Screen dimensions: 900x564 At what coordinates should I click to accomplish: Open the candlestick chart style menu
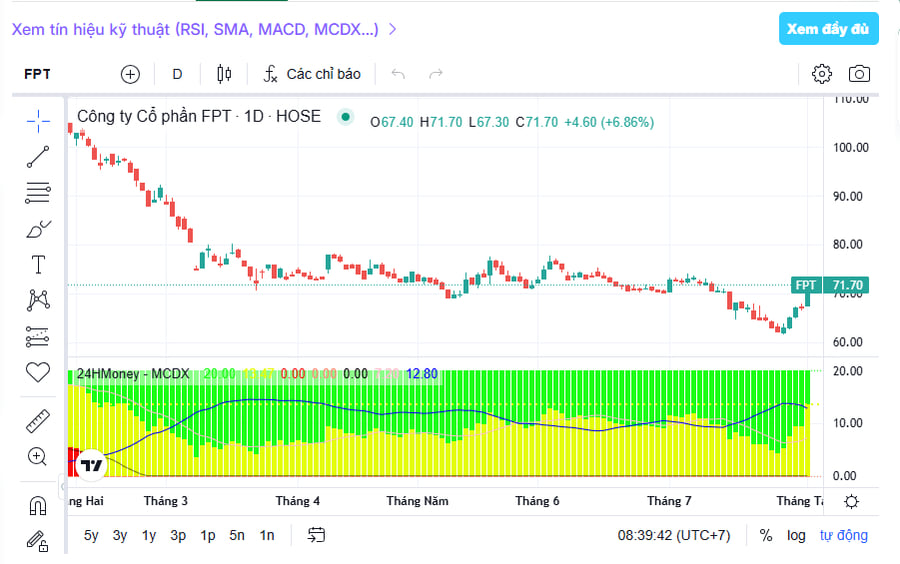click(224, 74)
